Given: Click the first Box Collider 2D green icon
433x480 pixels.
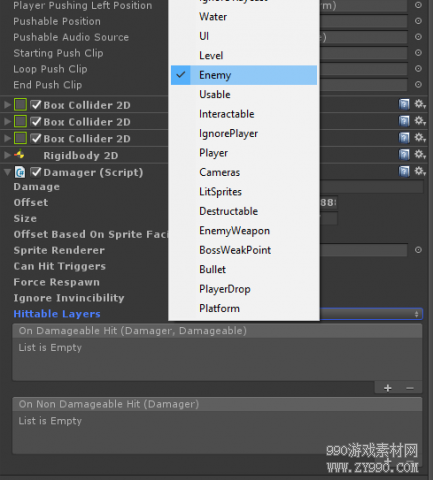Looking at the screenshot, I should 20,105.
